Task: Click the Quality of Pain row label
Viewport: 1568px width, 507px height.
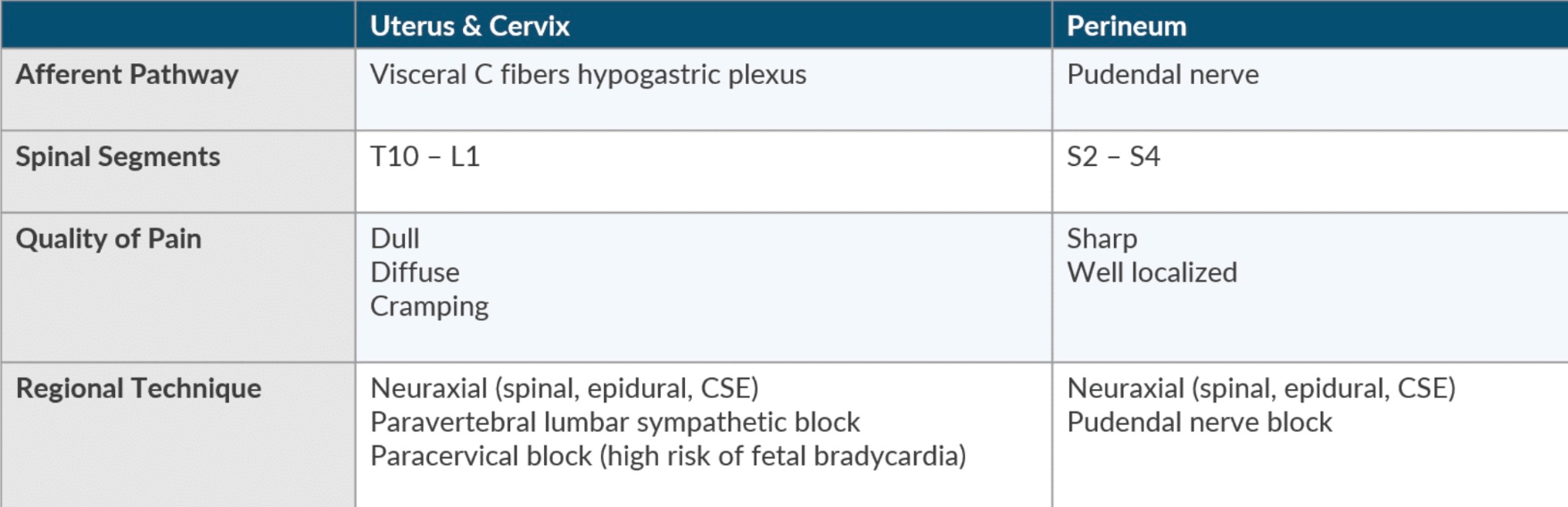Action: coord(109,238)
